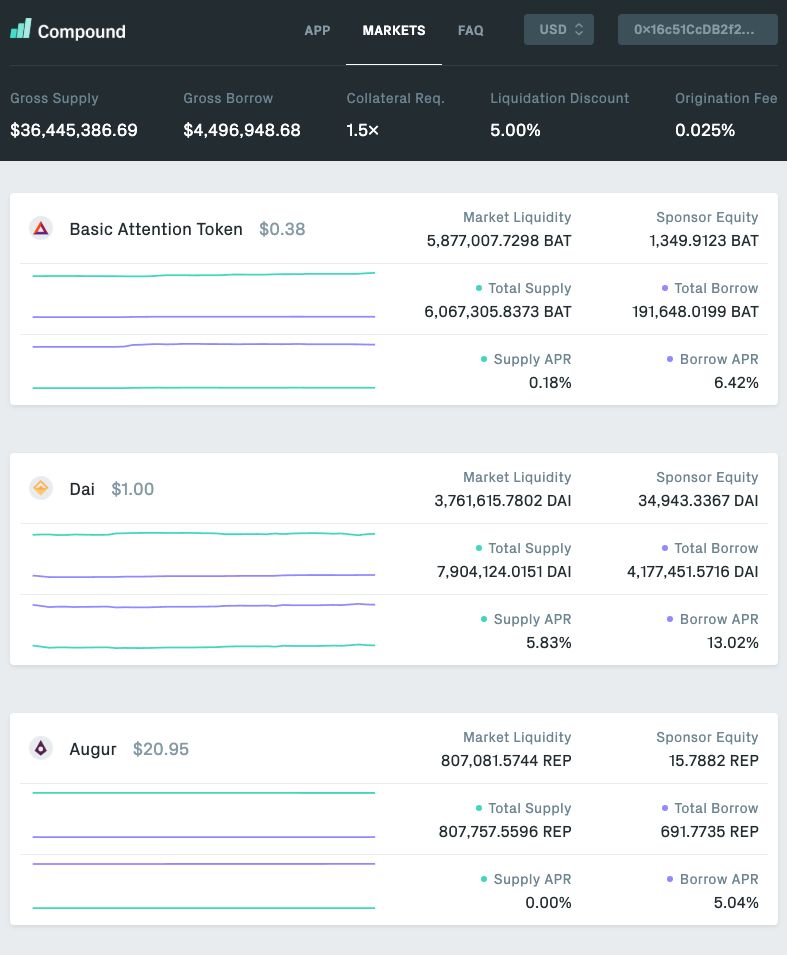Image resolution: width=787 pixels, height=955 pixels.
Task: Click the Dai price $1.00
Action: point(133,489)
